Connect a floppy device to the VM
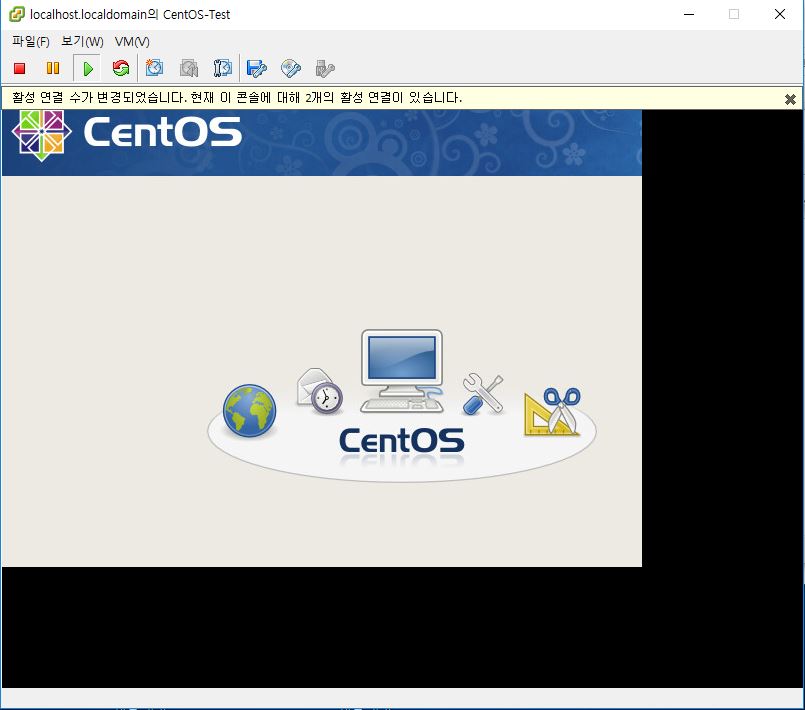Viewport: 805px width, 710px height. (x=257, y=68)
